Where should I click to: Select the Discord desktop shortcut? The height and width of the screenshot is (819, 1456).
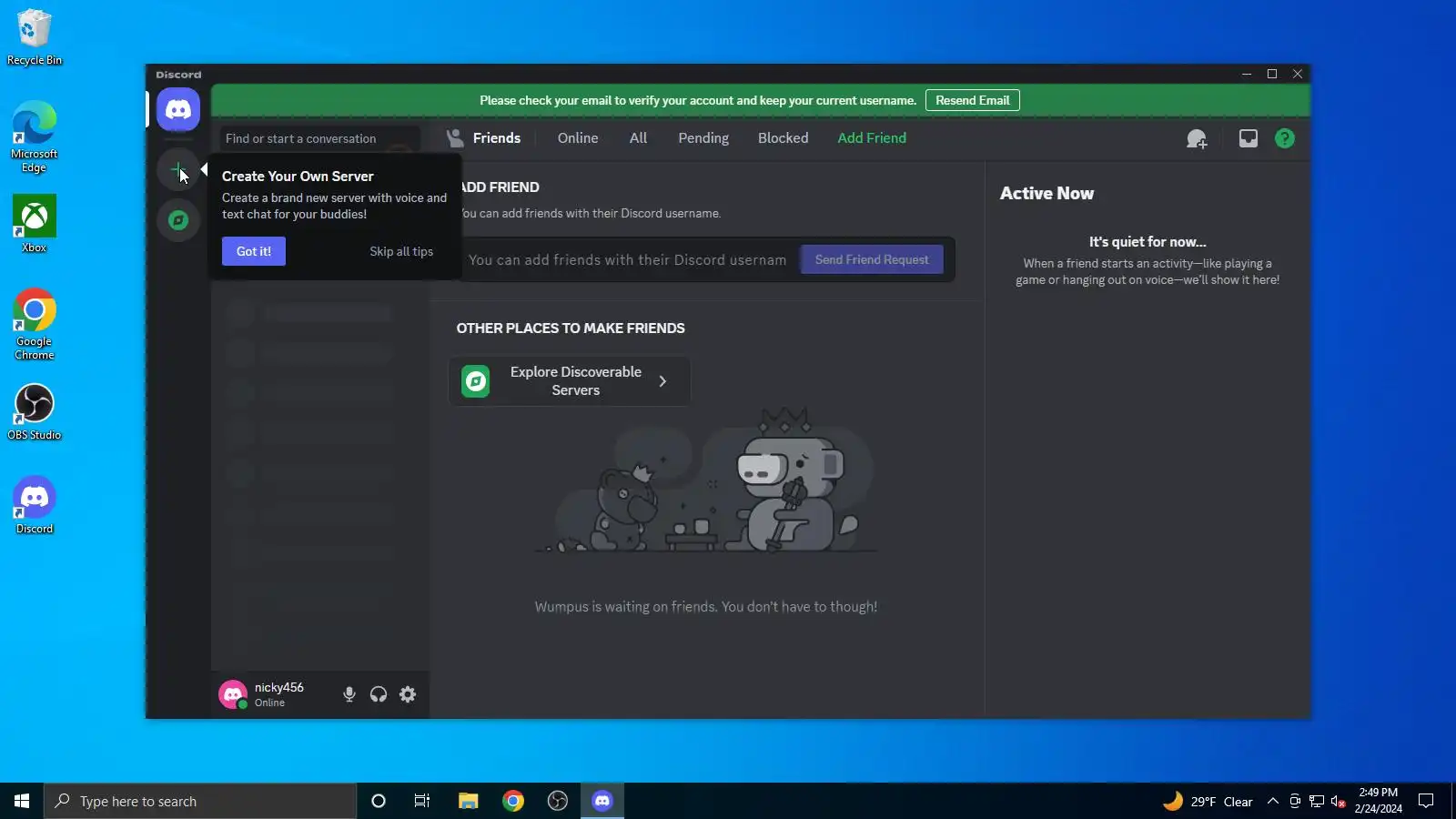click(x=35, y=505)
